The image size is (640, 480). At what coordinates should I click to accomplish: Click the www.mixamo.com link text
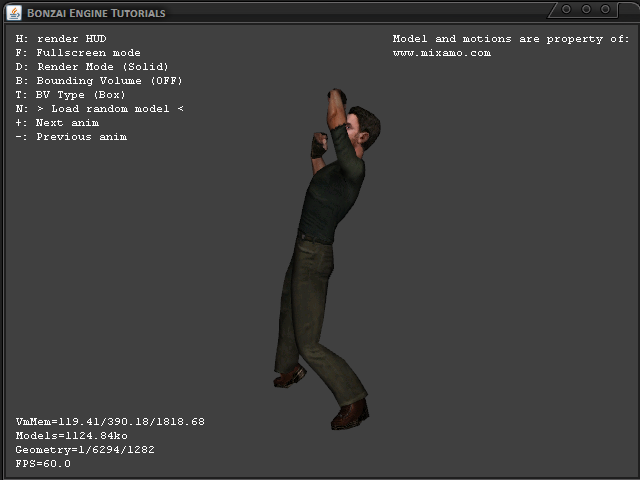click(x=441, y=53)
